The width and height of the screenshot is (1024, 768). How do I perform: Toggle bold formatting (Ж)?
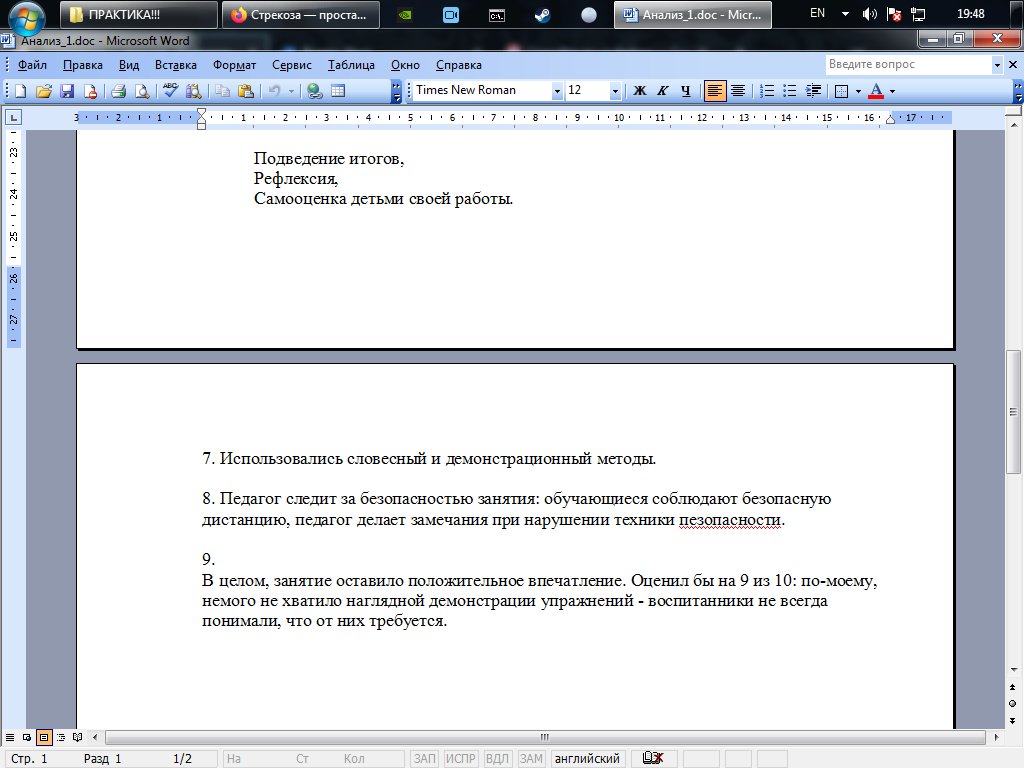(640, 91)
